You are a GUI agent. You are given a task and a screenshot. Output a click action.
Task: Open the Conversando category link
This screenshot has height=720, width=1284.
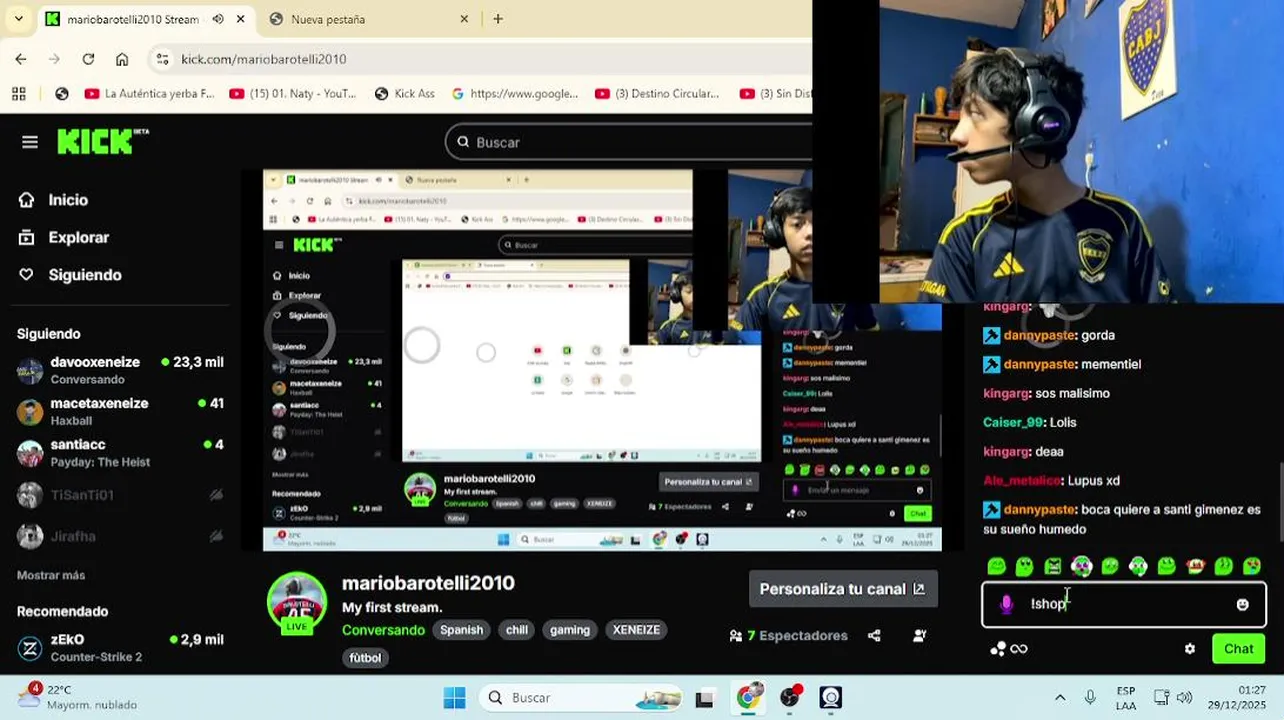point(383,630)
